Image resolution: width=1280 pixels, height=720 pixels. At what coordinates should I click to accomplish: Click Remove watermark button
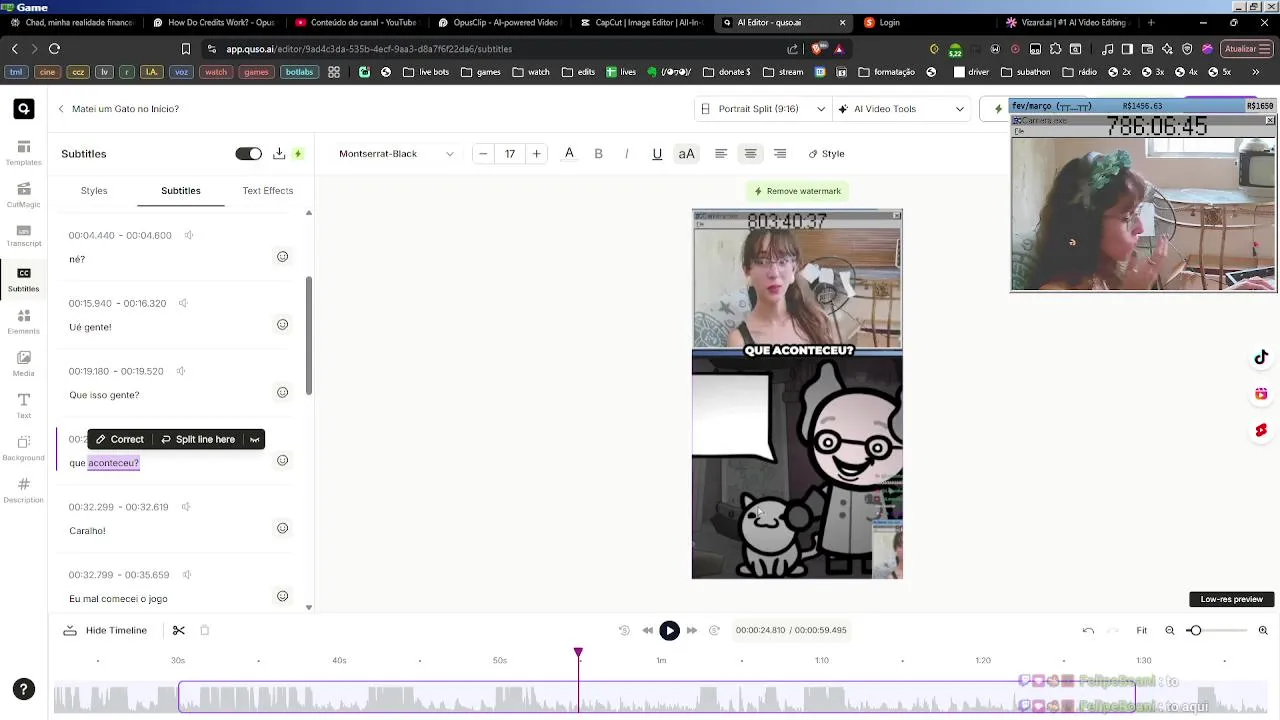(797, 191)
